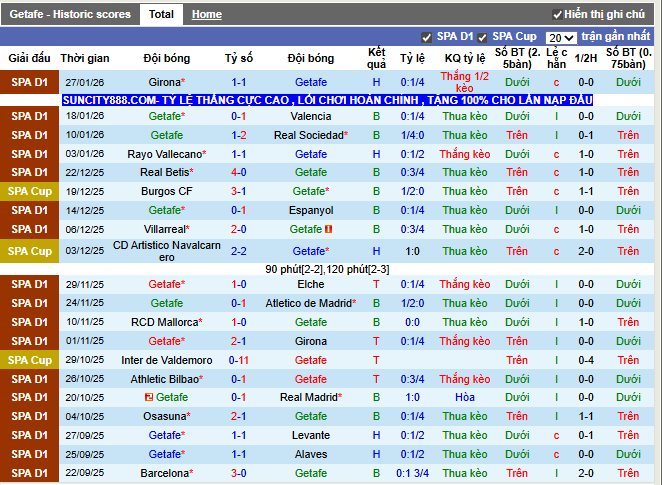The width and height of the screenshot is (662, 485).
Task: Click the Athletic Bilbao team link
Action: [x=164, y=379]
